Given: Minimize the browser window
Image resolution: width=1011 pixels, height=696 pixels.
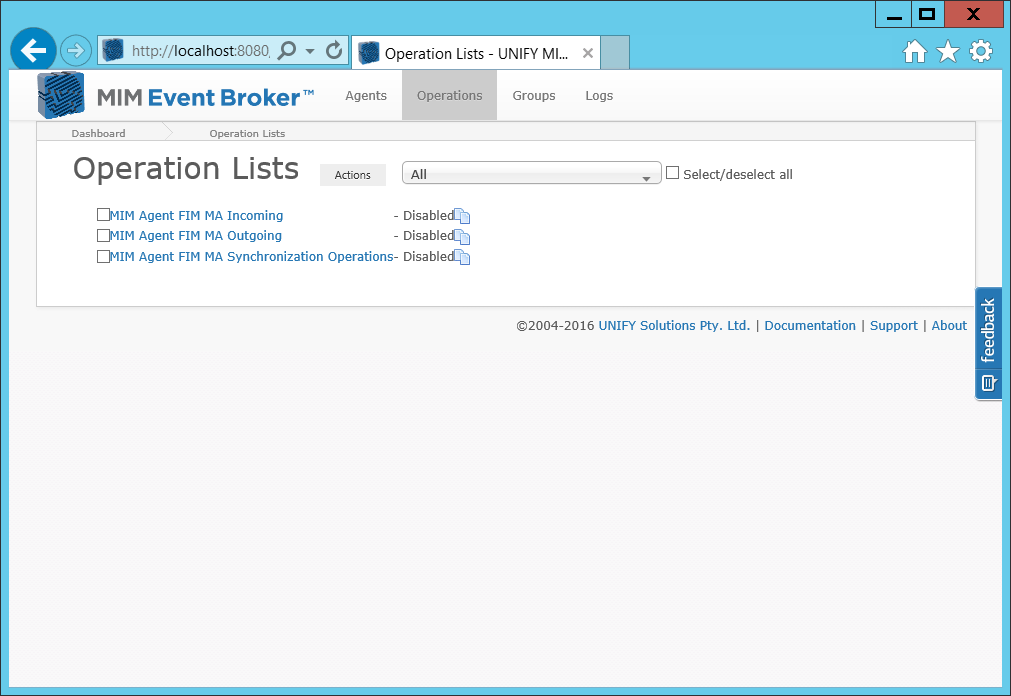Looking at the screenshot, I should click(x=894, y=14).
